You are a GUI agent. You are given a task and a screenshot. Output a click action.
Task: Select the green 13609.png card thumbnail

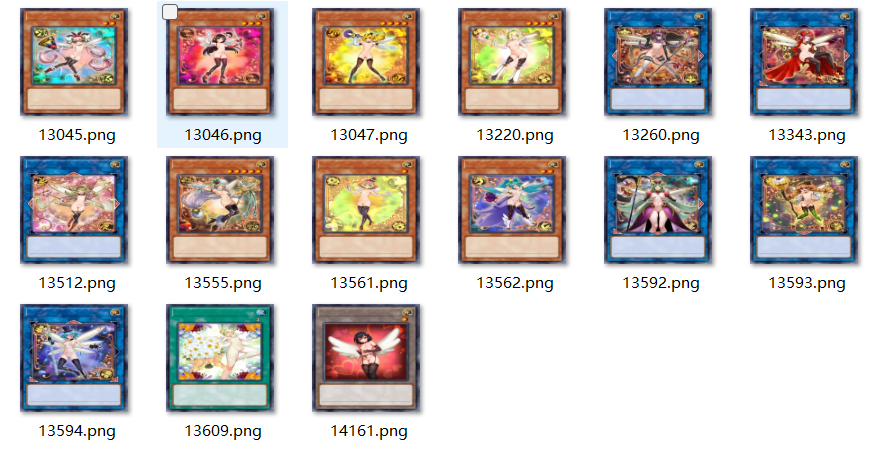[220, 358]
